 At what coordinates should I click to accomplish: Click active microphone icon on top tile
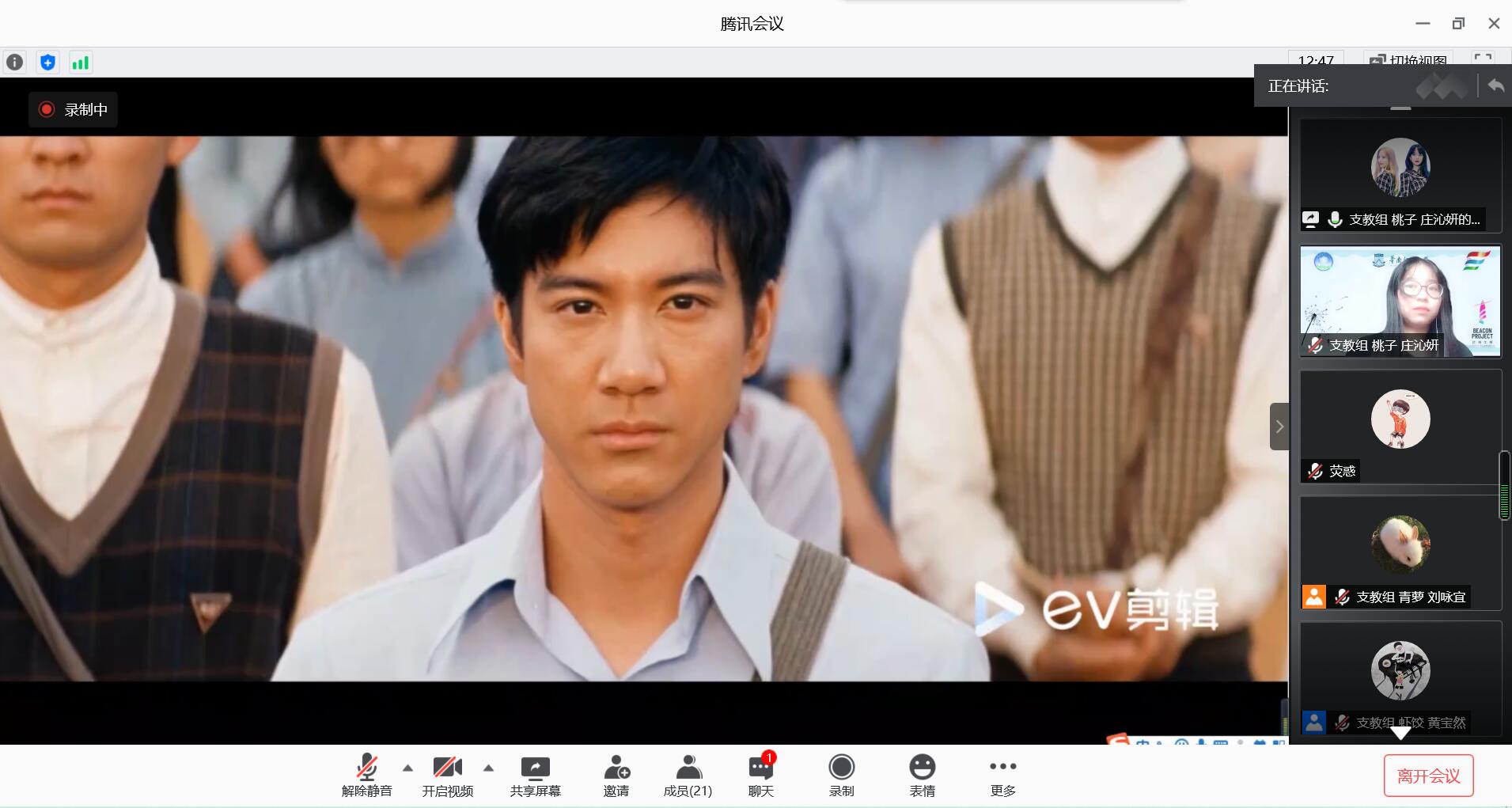click(1335, 219)
